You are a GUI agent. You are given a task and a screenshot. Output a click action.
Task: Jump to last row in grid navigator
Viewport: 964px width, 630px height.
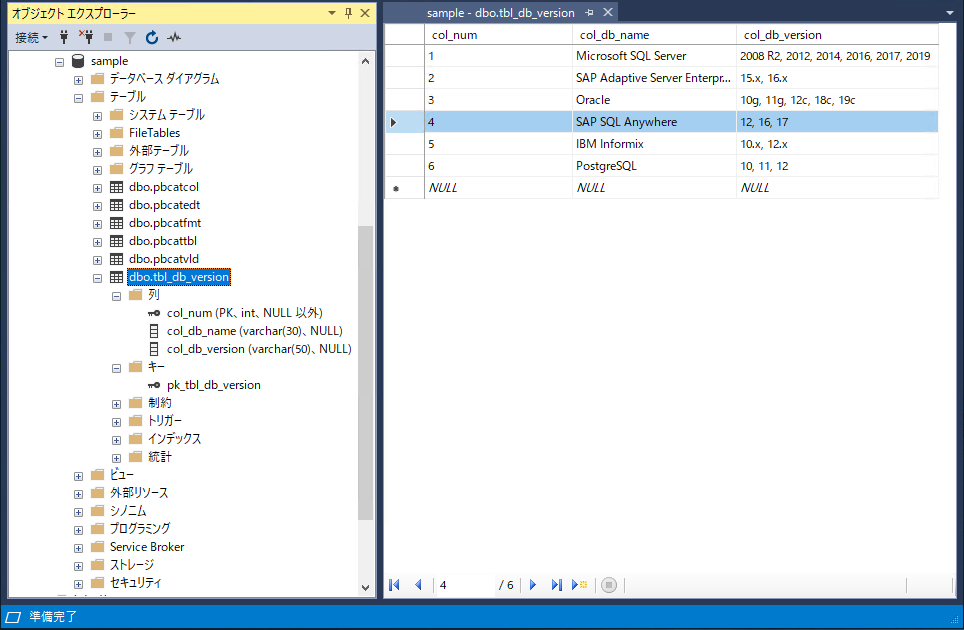pyautogui.click(x=557, y=585)
